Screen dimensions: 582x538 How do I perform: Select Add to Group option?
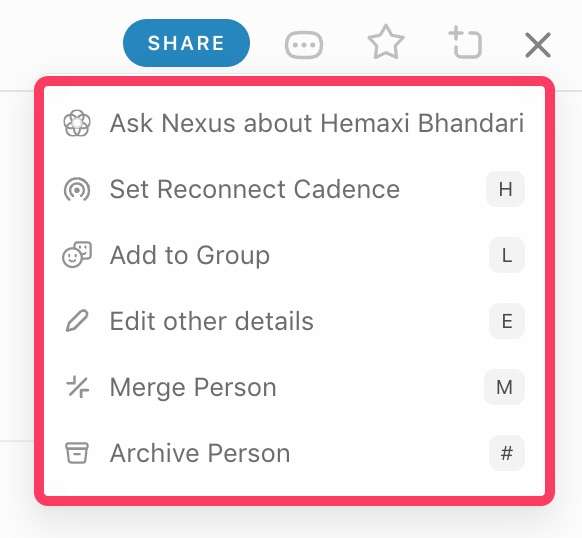[294, 255]
